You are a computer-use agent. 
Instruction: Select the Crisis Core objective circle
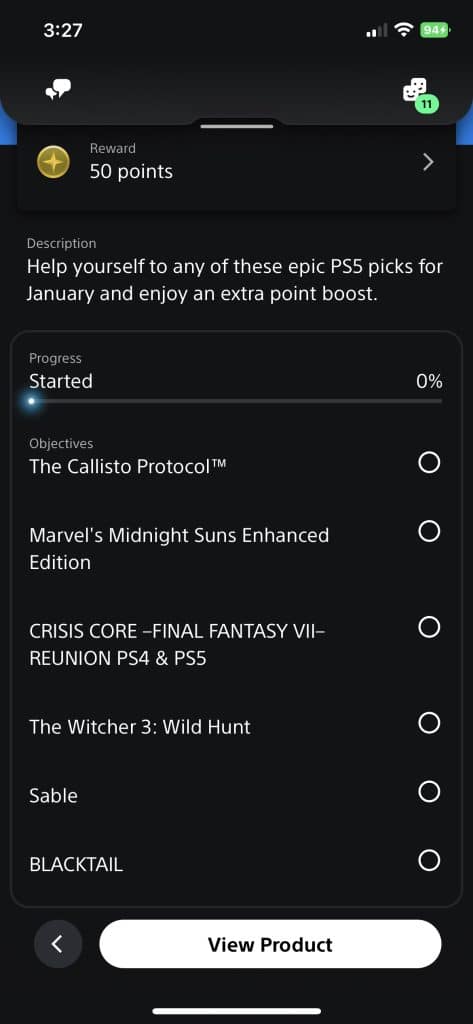[429, 628]
